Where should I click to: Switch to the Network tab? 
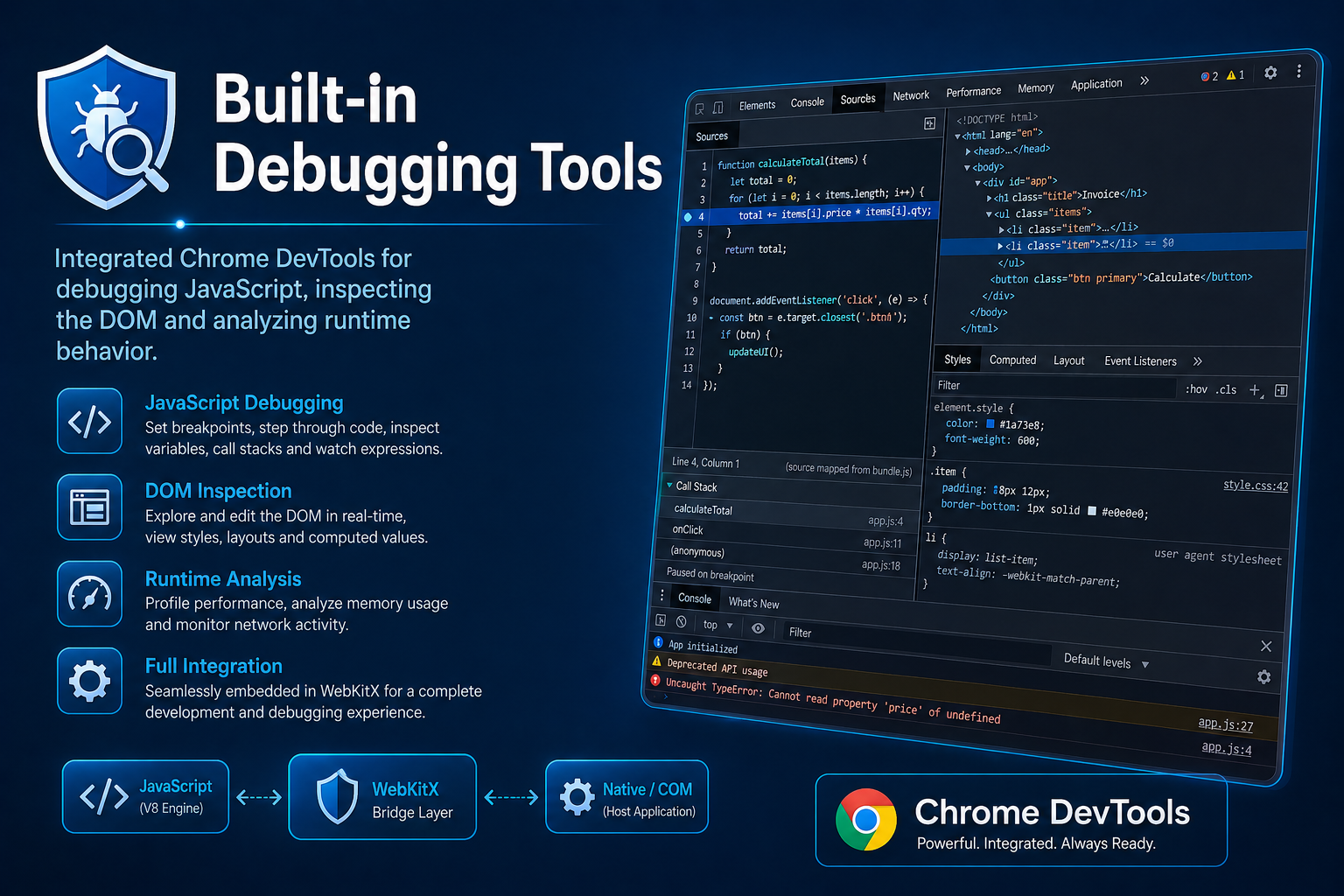tap(911, 94)
